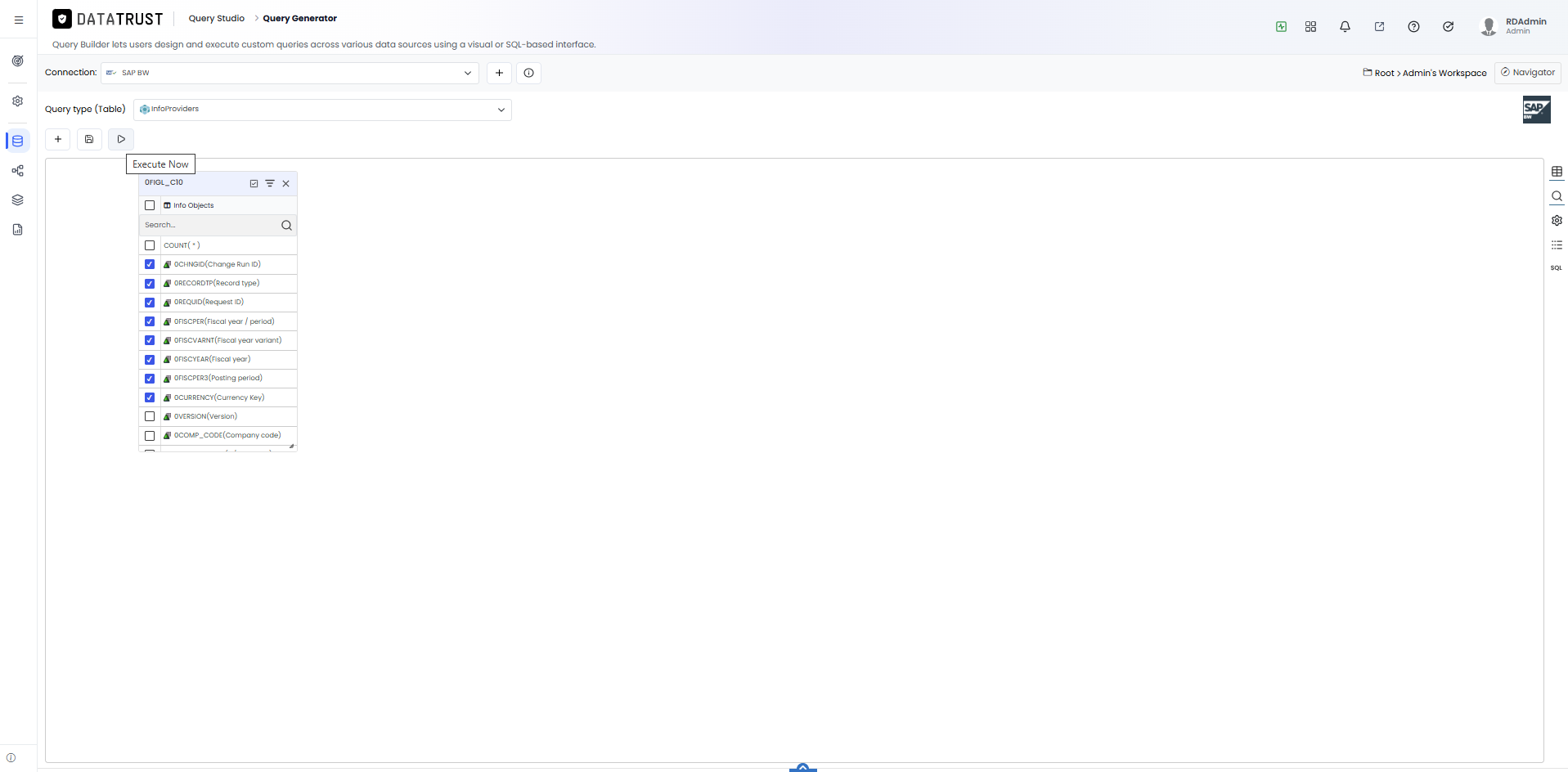Click Query Generator breadcrumb

299,18
